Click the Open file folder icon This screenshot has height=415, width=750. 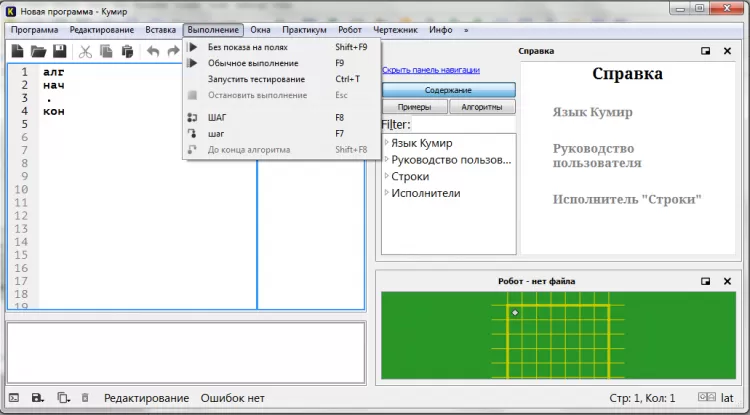(x=38, y=51)
